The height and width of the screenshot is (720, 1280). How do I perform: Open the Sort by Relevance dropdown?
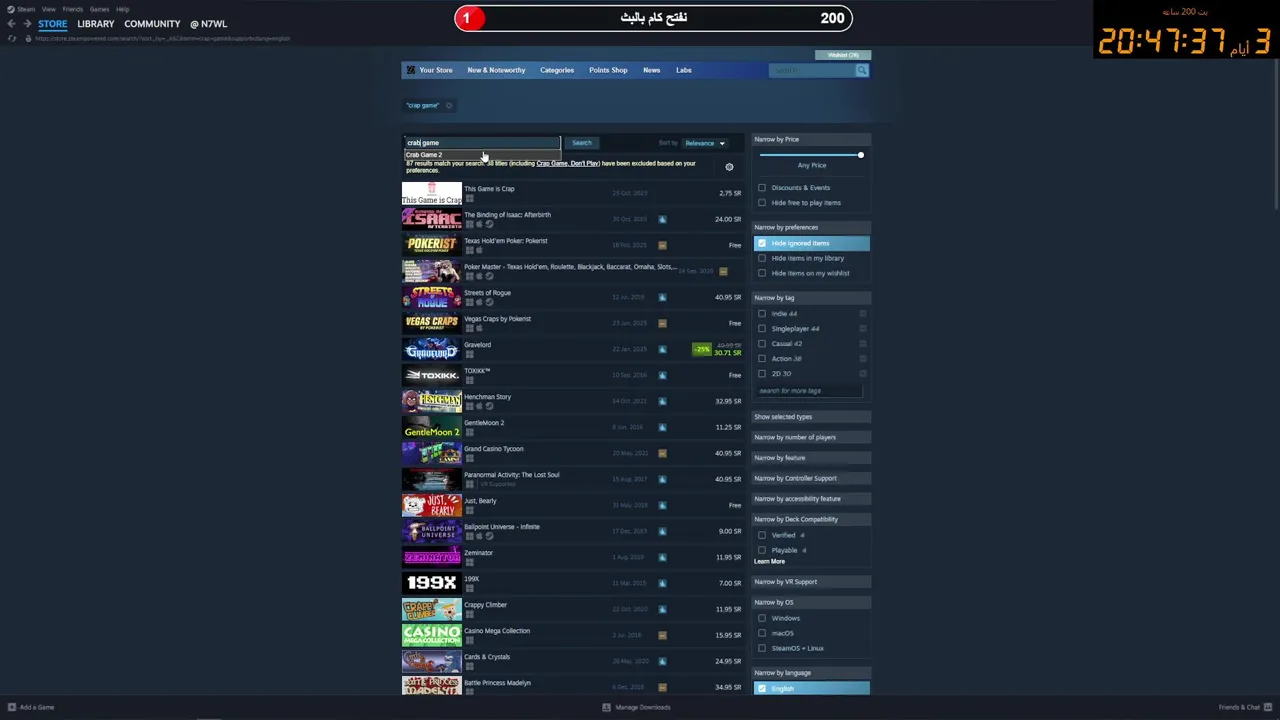[x=705, y=143]
